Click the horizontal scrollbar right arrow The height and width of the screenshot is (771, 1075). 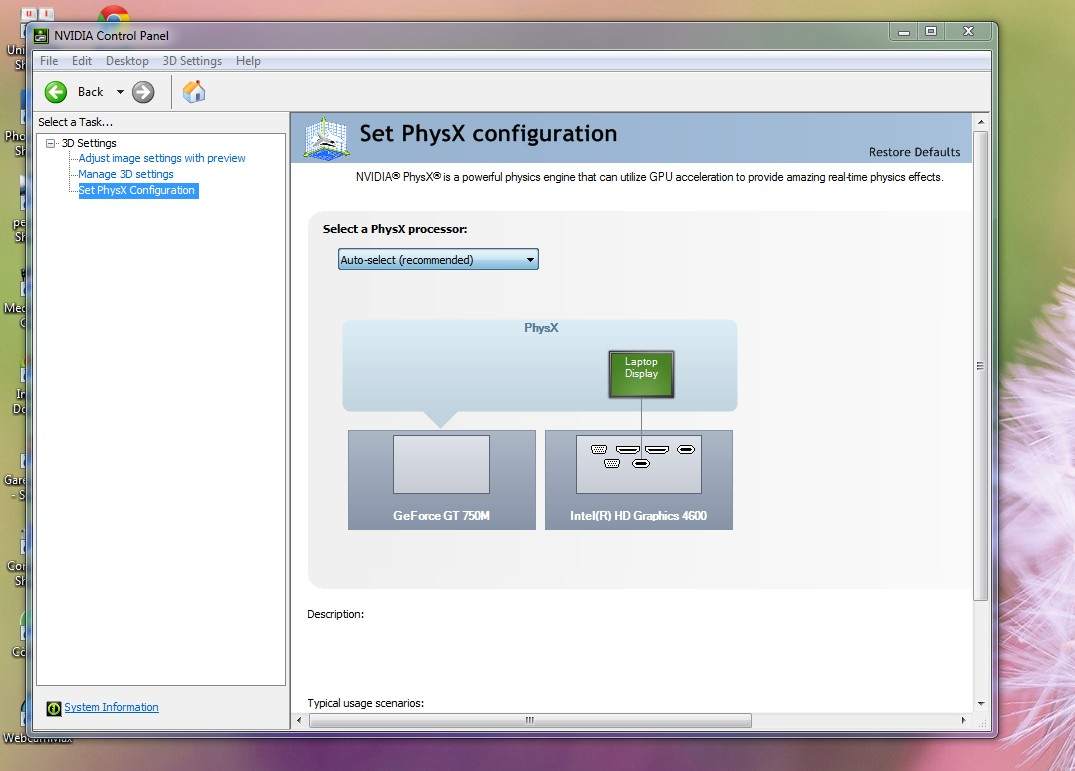coord(963,720)
